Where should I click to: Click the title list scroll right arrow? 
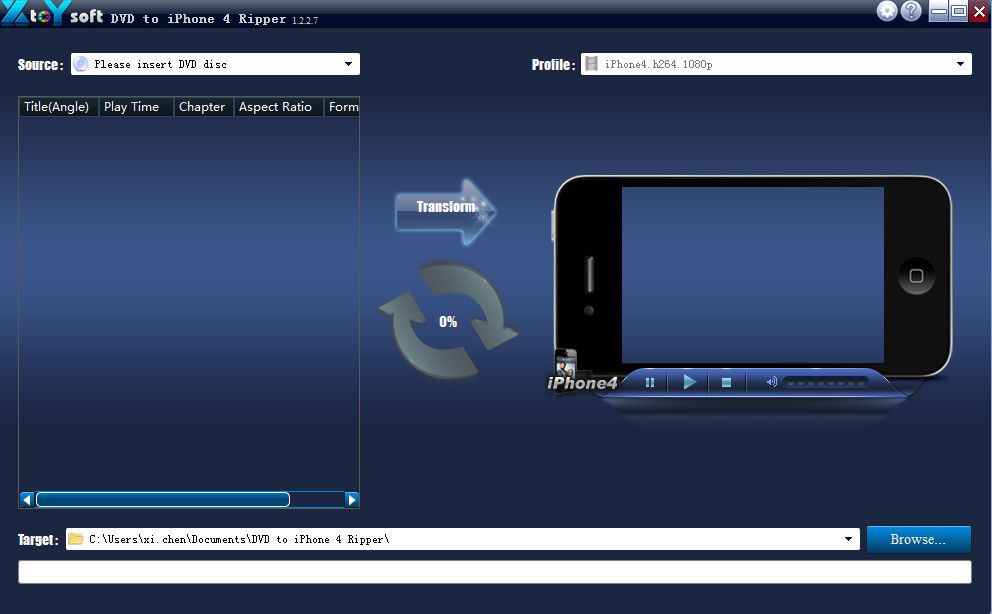(x=352, y=500)
